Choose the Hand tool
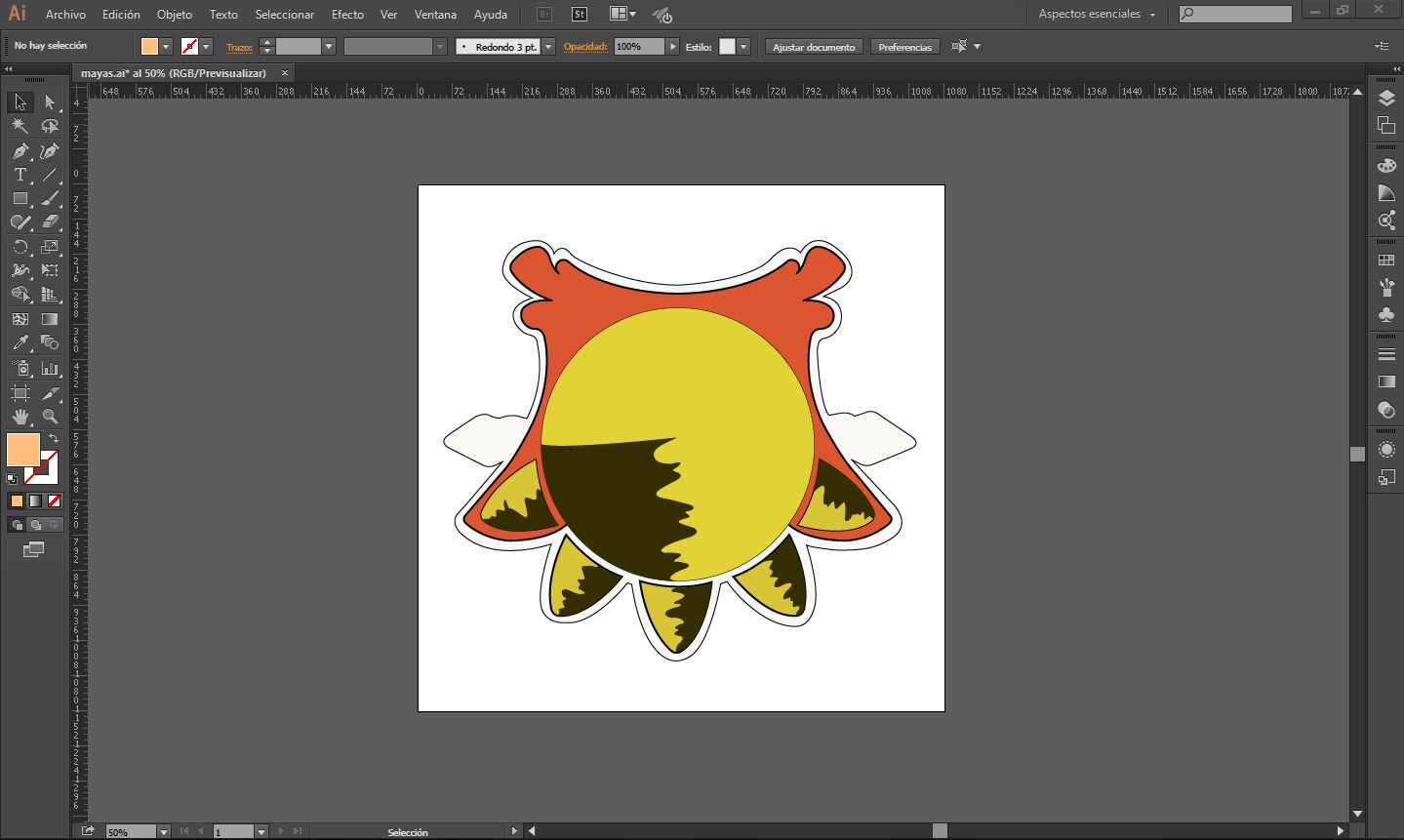Viewport: 1404px width, 840px height. 20,417
